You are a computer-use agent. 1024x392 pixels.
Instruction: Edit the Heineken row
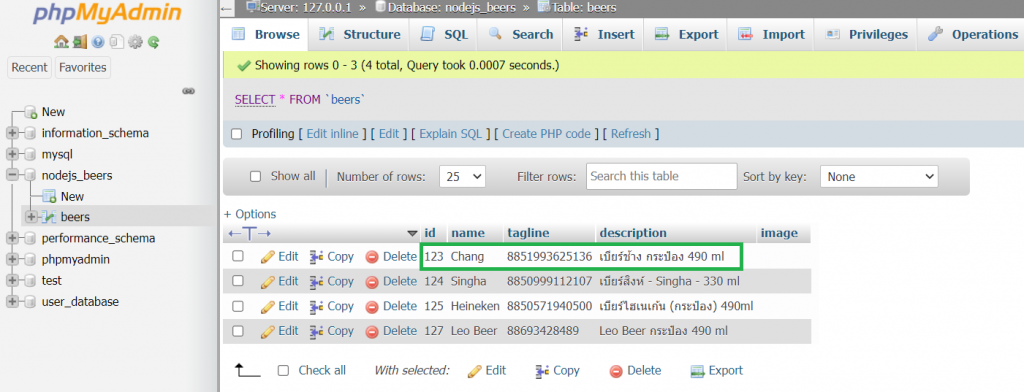click(280, 306)
